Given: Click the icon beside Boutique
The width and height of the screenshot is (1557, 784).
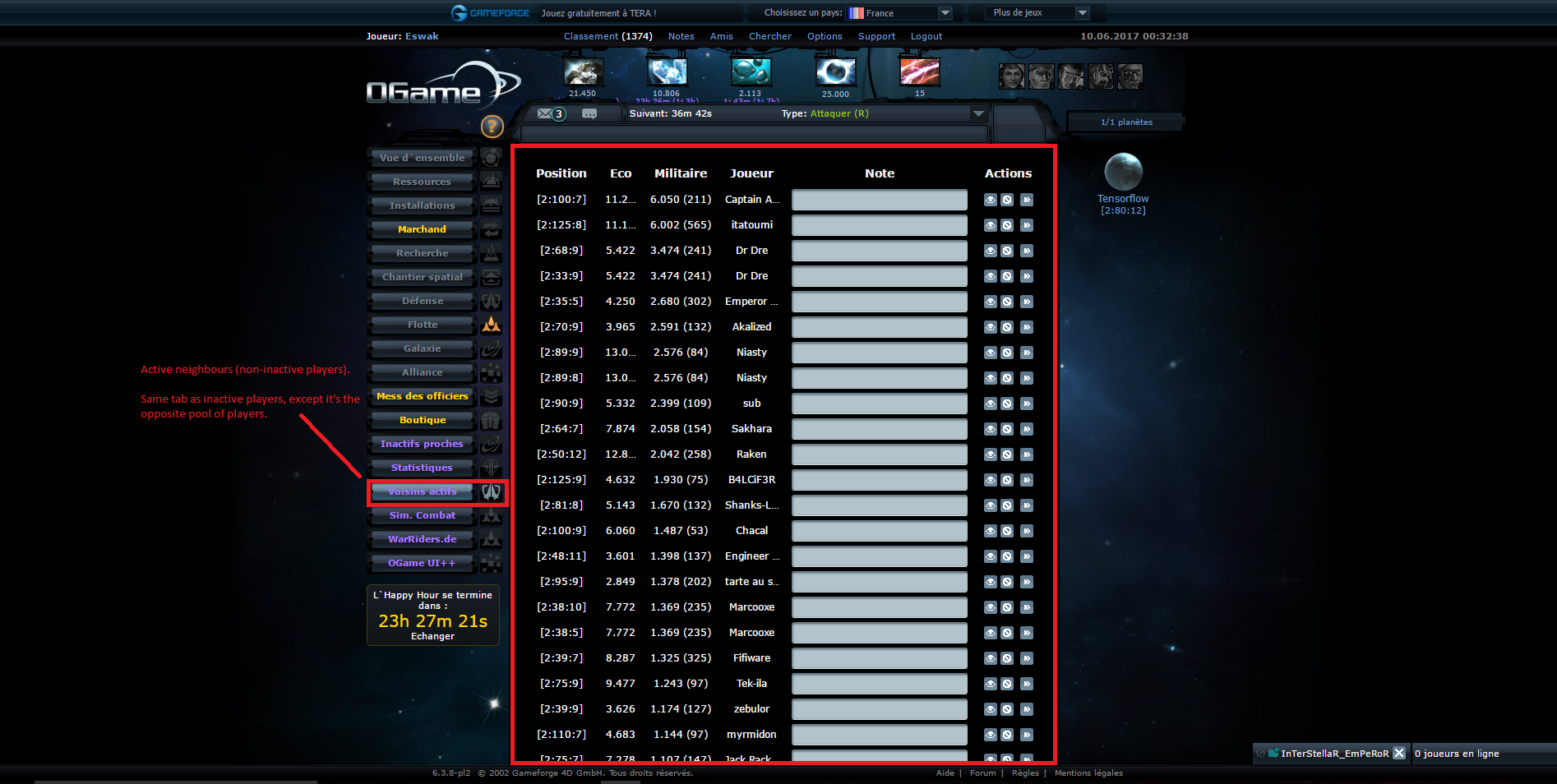Looking at the screenshot, I should click(x=491, y=420).
